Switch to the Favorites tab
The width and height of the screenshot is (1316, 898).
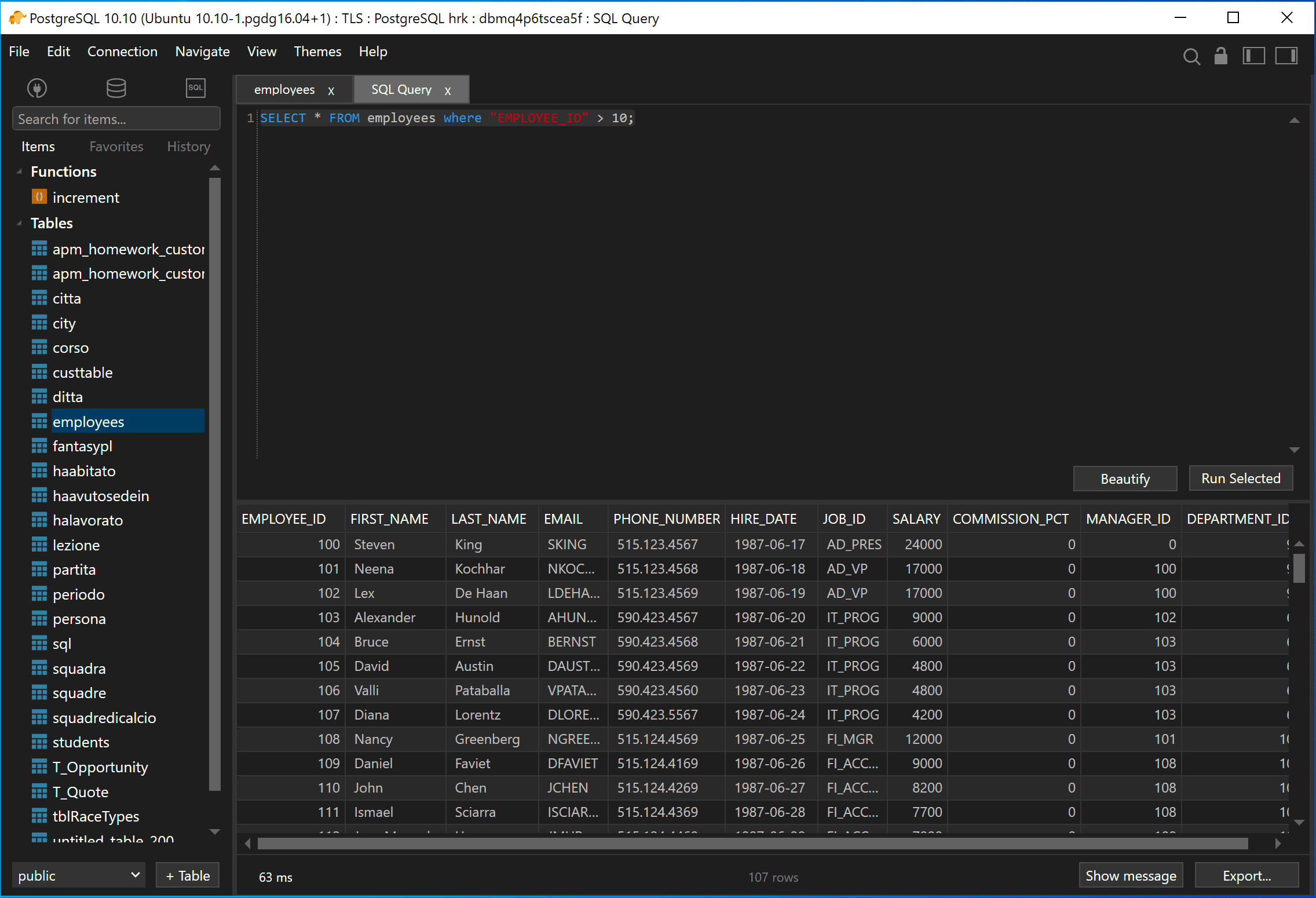tap(116, 147)
